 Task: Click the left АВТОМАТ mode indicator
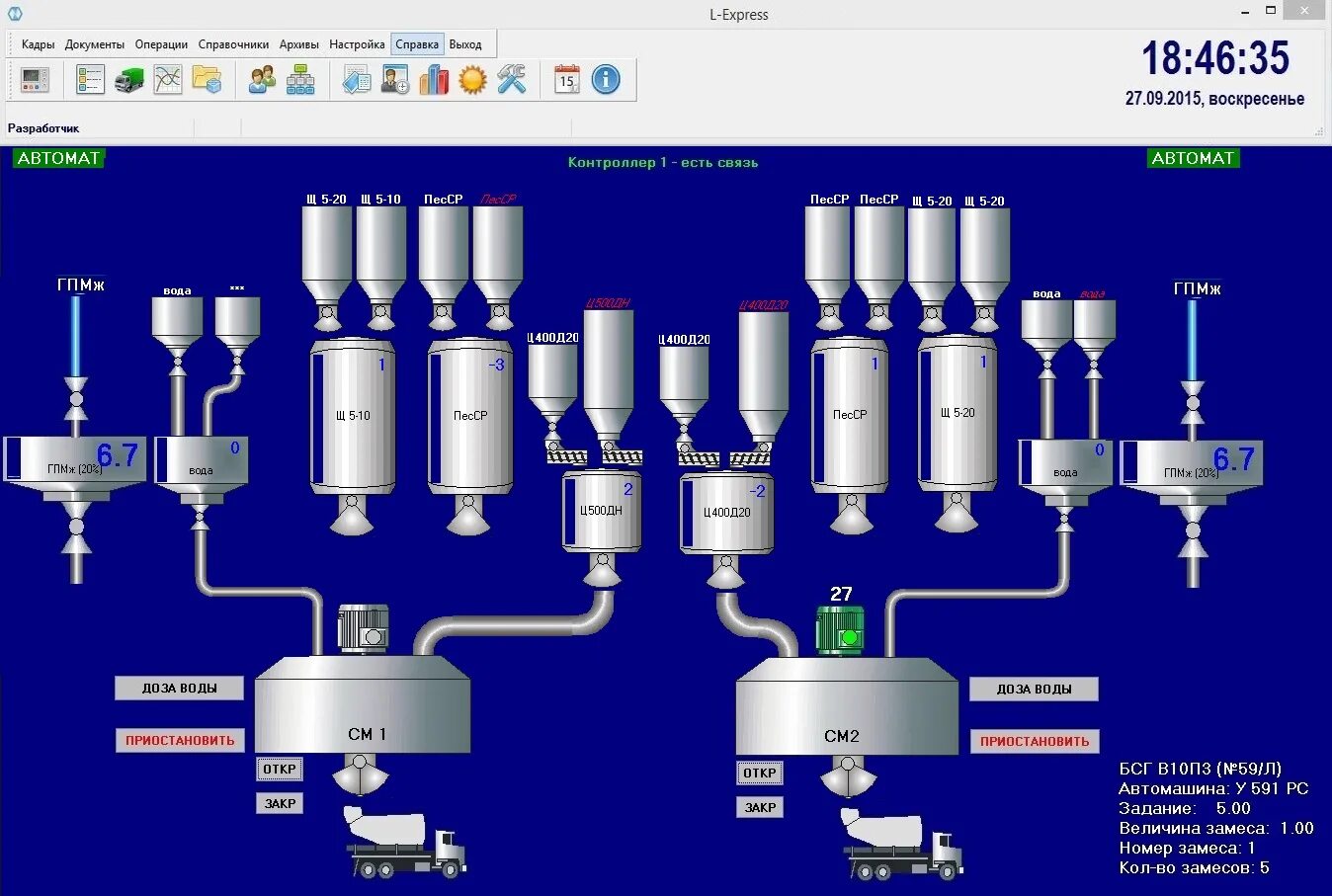(59, 158)
